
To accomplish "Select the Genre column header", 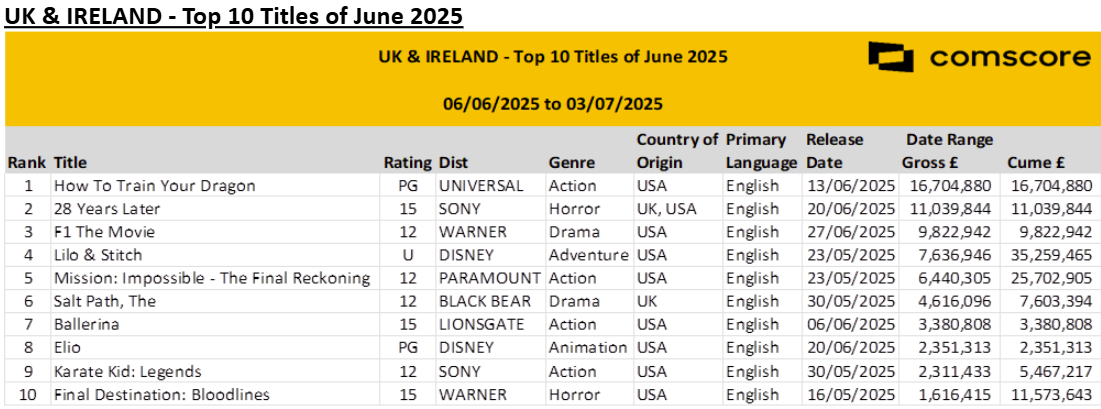I will [x=571, y=162].
